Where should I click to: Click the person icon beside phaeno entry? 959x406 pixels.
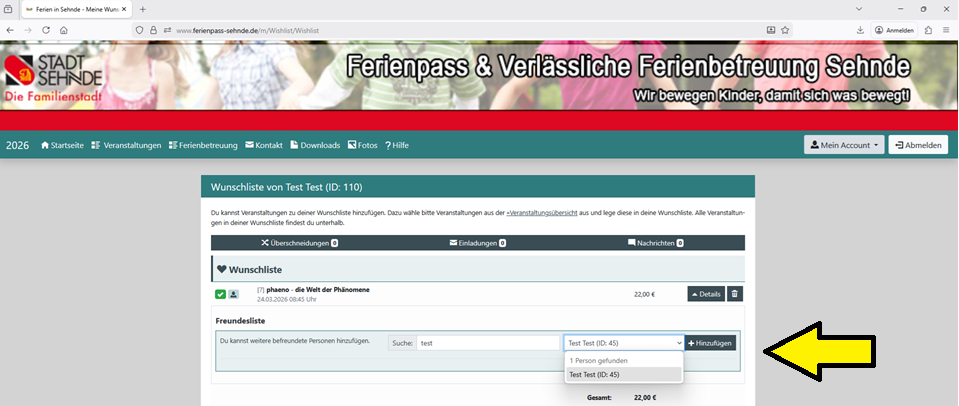coord(233,294)
